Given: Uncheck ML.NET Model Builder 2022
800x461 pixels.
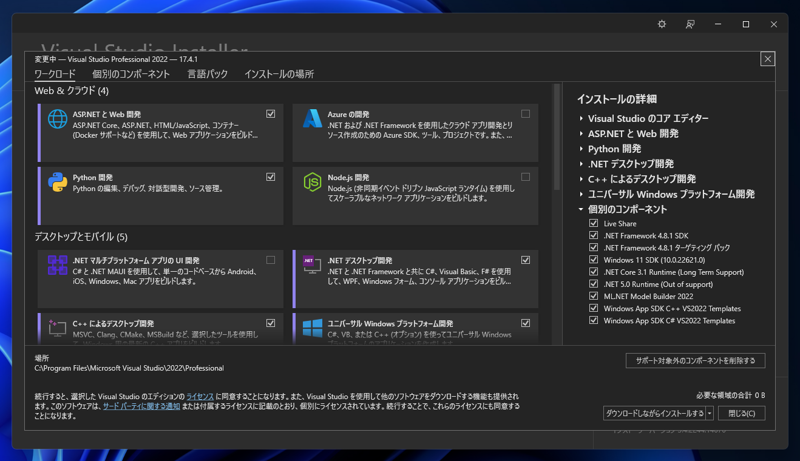Looking at the screenshot, I should click(x=593, y=296).
